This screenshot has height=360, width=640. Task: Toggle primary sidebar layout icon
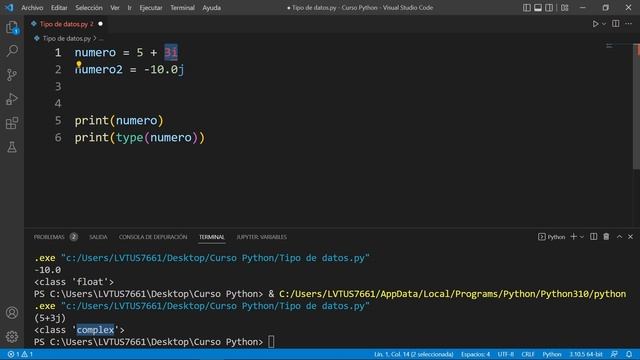527,8
